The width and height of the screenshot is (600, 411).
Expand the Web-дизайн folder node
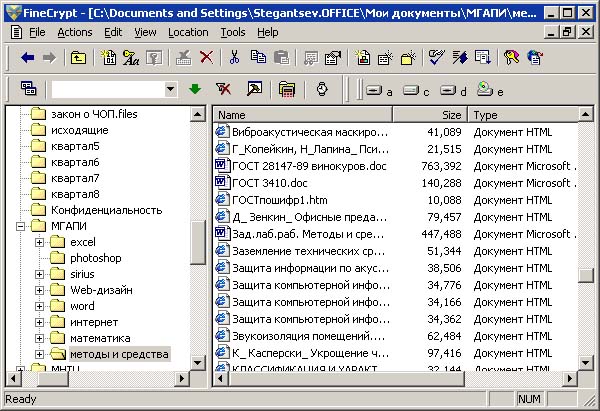pos(39,290)
